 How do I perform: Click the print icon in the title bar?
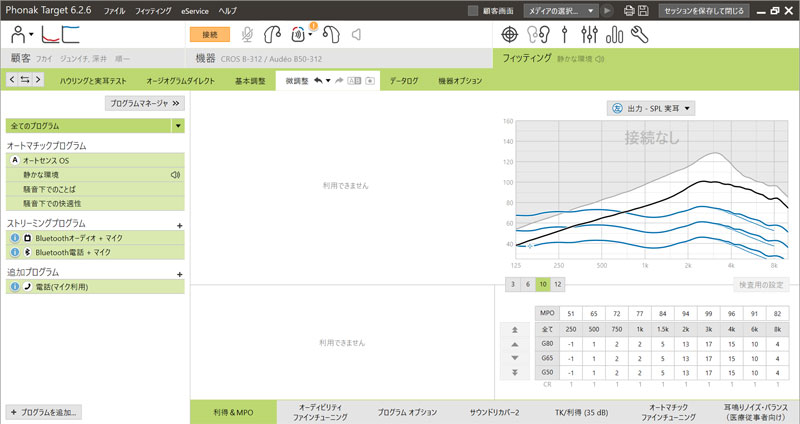point(629,11)
